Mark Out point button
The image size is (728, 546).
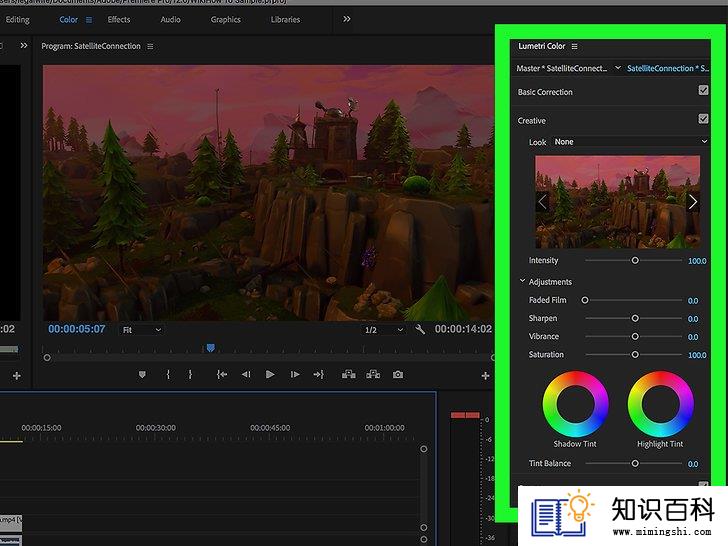click(190, 374)
